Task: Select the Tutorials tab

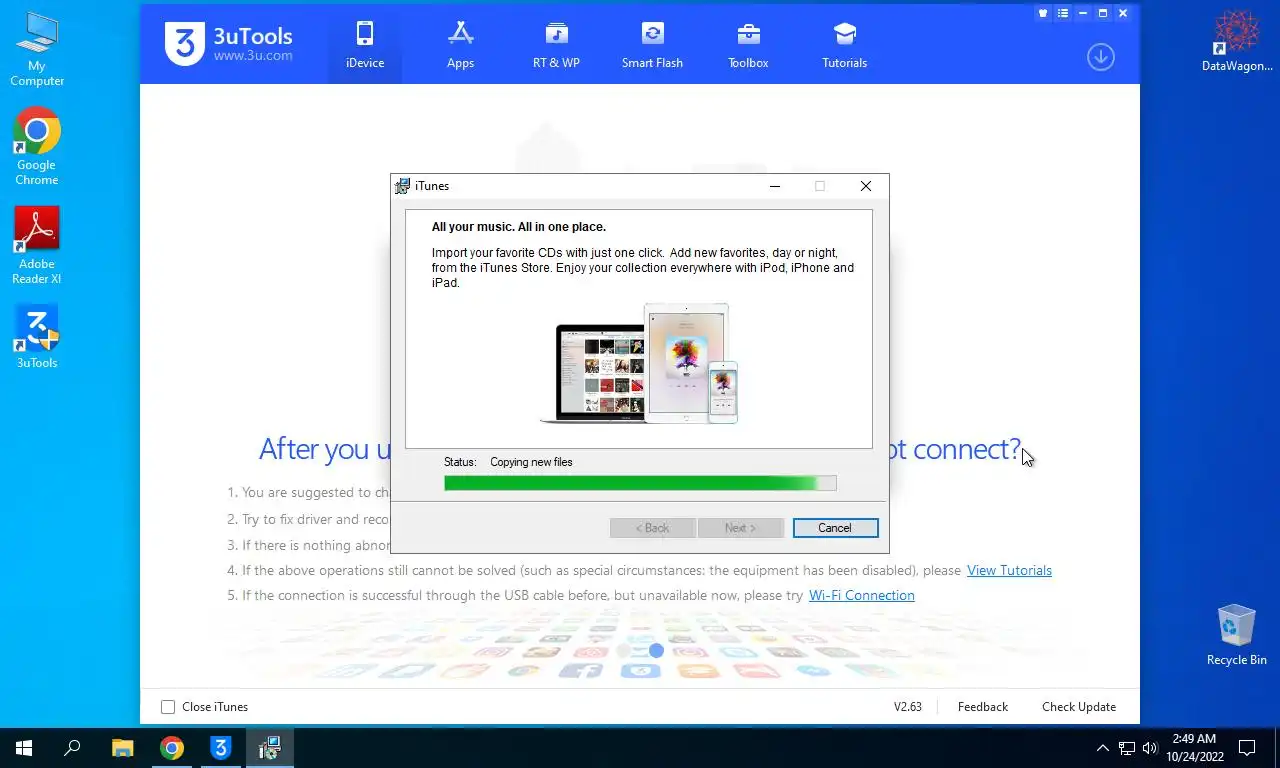Action: (x=844, y=45)
